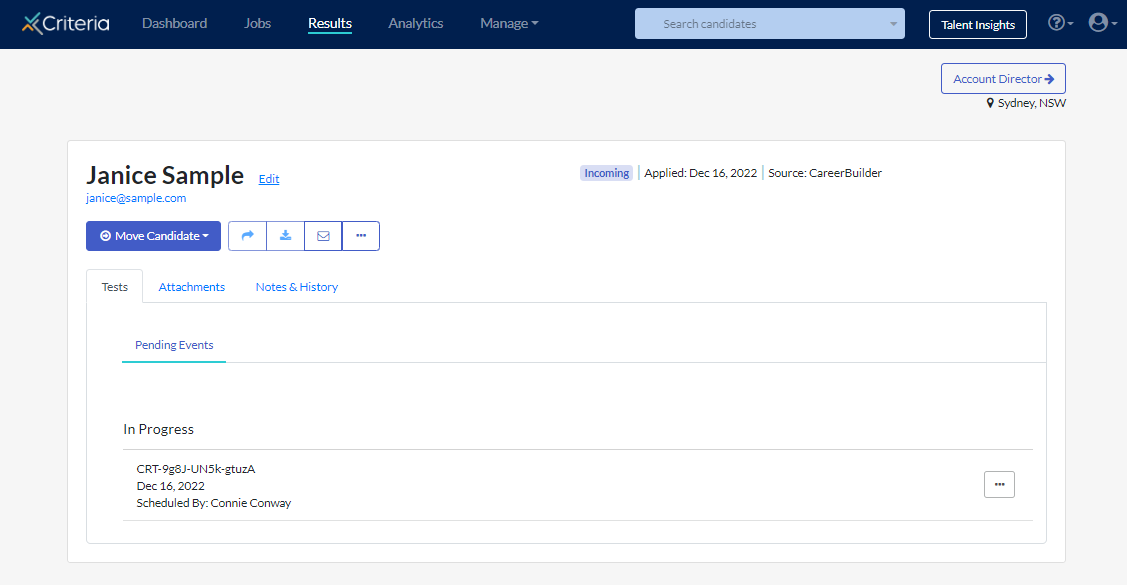Expand the Manage dropdown menu
The width and height of the screenshot is (1127, 585).
(x=509, y=23)
